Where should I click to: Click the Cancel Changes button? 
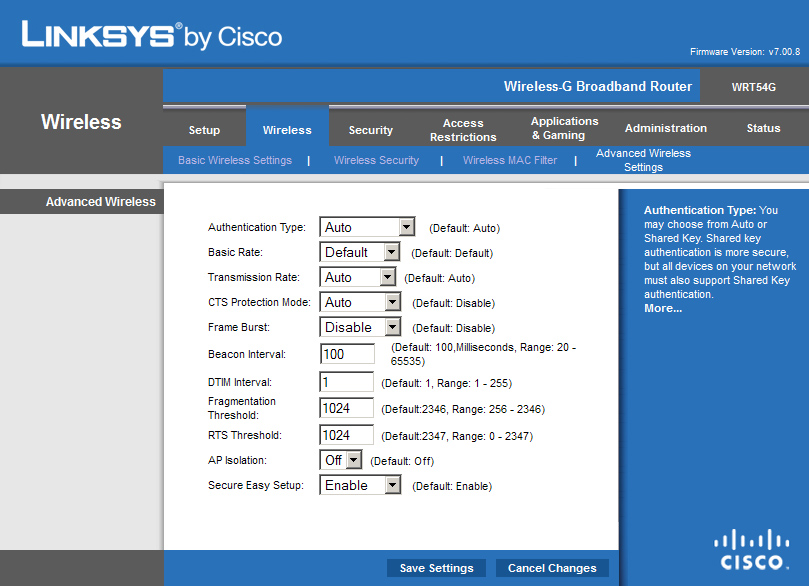coord(552,568)
